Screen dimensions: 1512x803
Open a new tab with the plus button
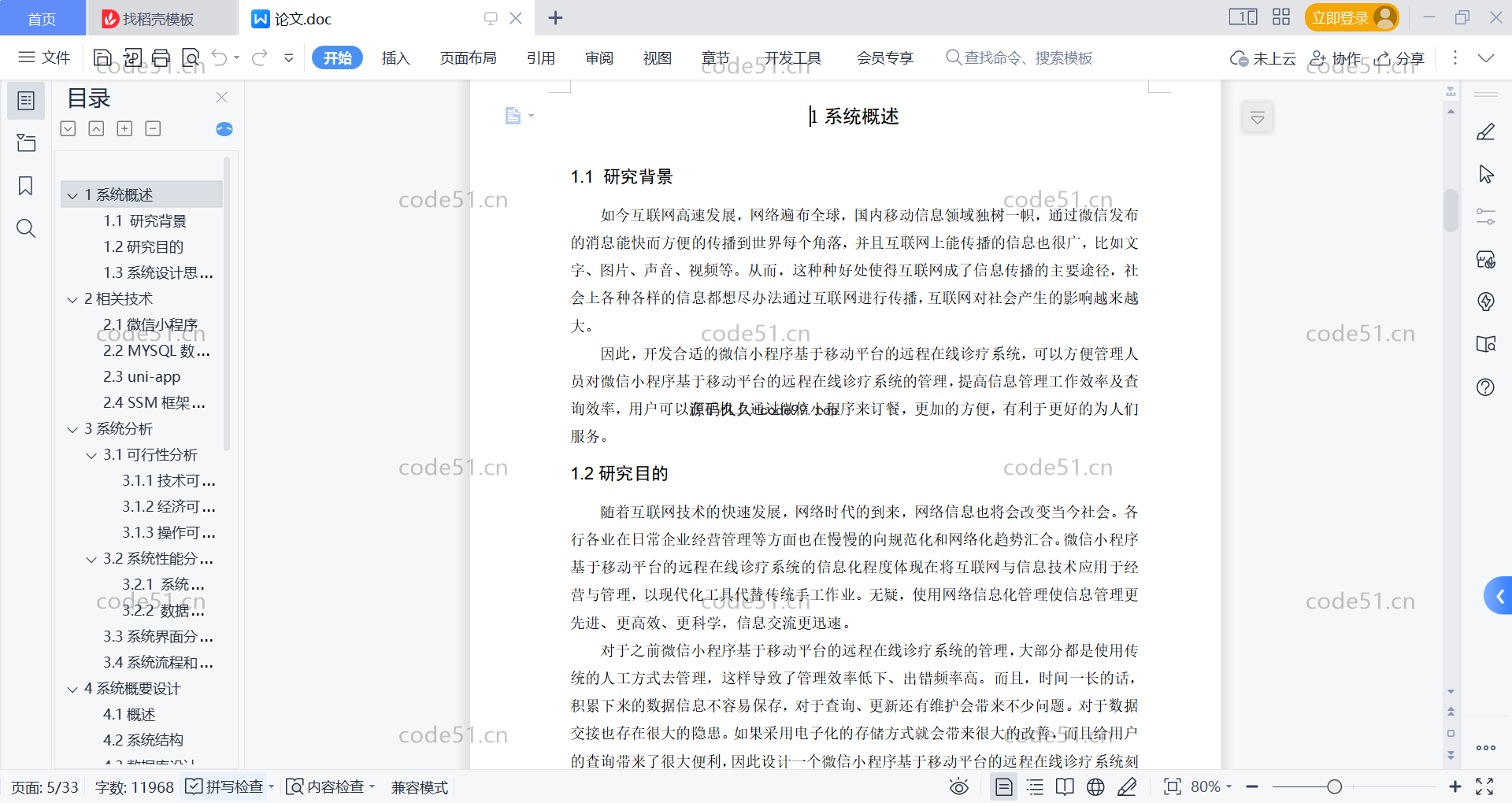click(x=555, y=18)
